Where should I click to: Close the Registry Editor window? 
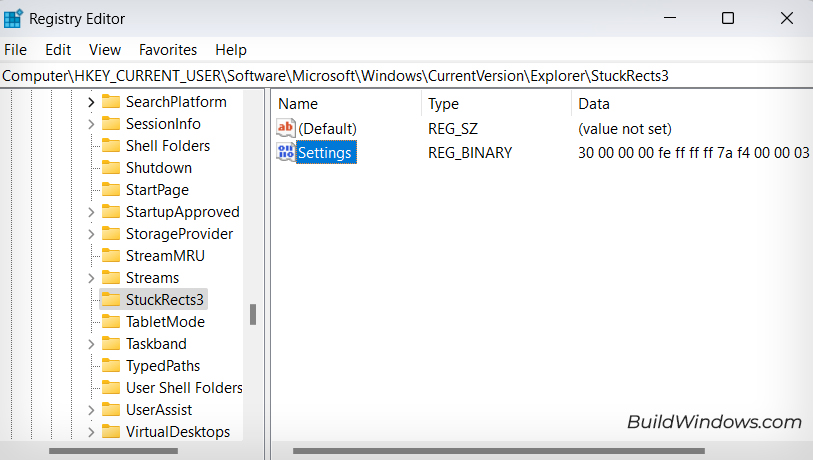(x=787, y=18)
